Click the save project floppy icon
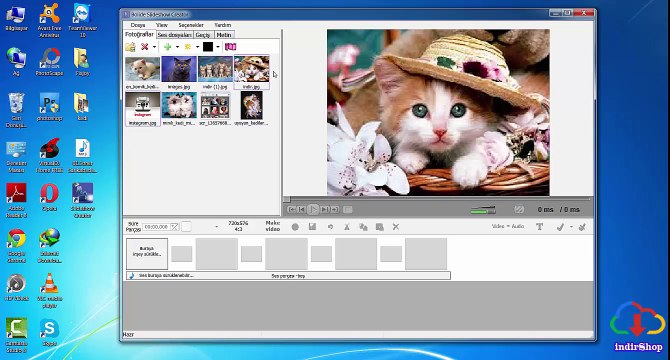 click(x=312, y=227)
